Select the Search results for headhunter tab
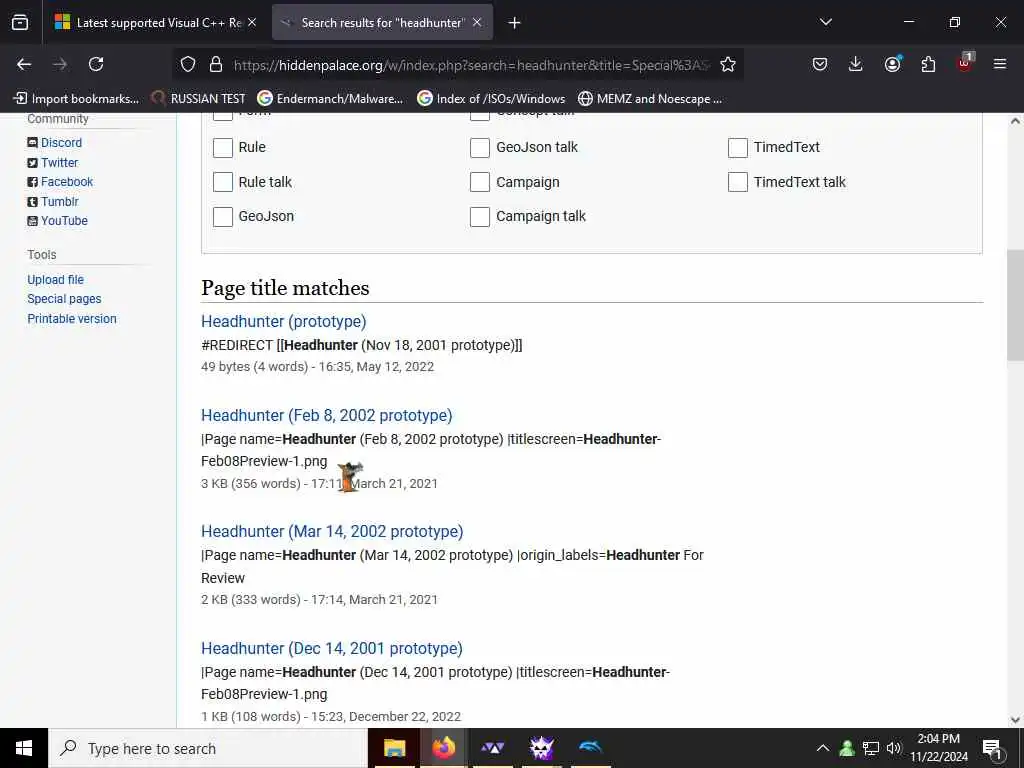Image resolution: width=1024 pixels, height=768 pixels. tap(382, 23)
